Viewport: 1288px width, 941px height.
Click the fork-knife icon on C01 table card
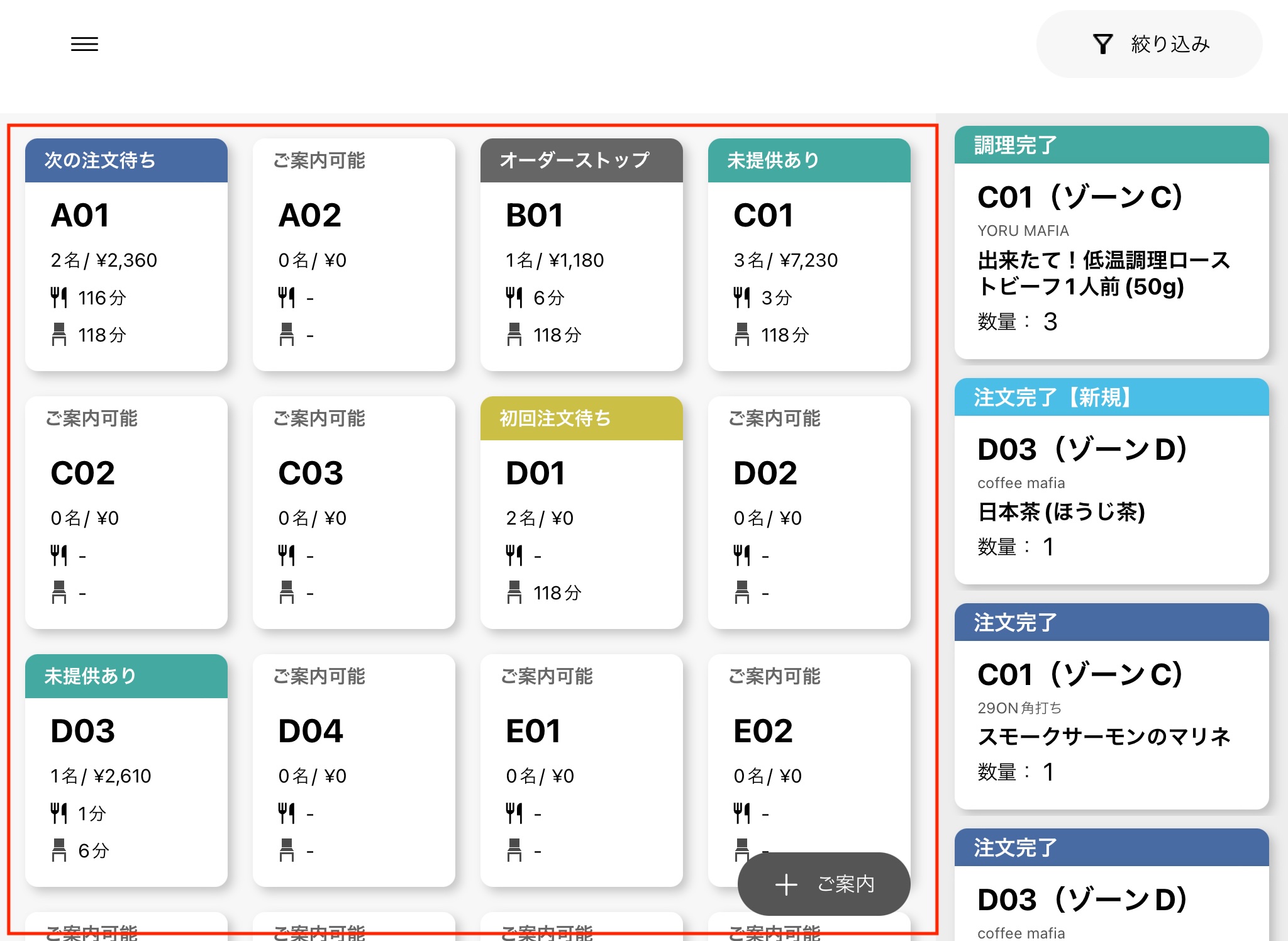(742, 298)
